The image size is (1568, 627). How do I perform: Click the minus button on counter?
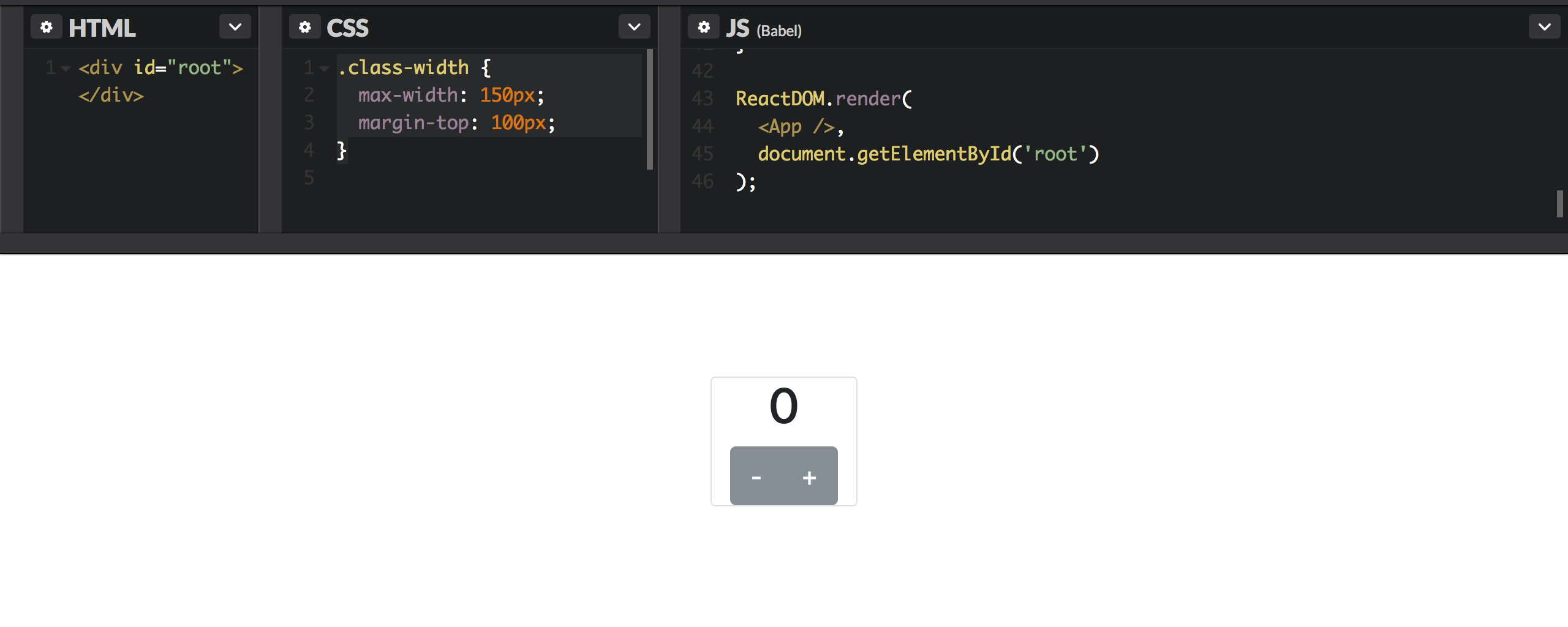point(756,476)
